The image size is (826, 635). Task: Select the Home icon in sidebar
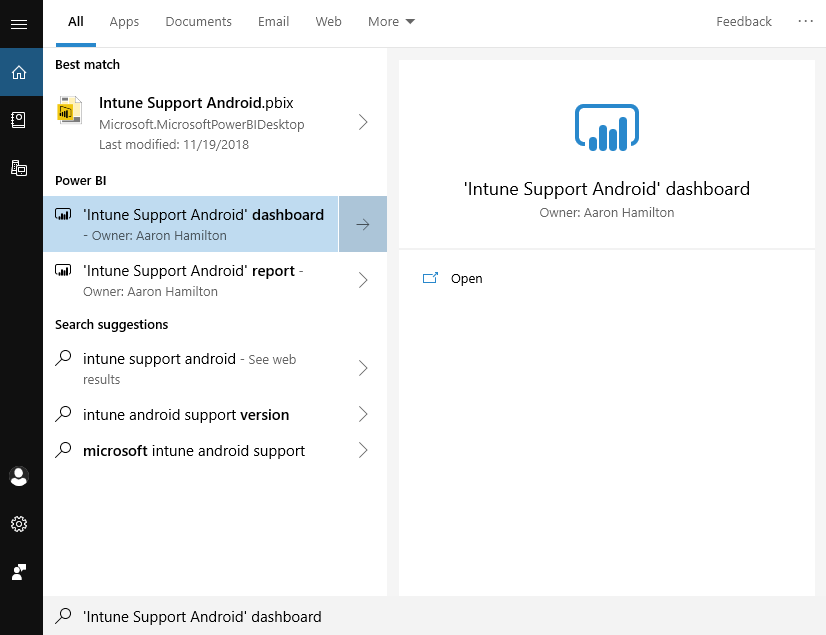click(19, 72)
